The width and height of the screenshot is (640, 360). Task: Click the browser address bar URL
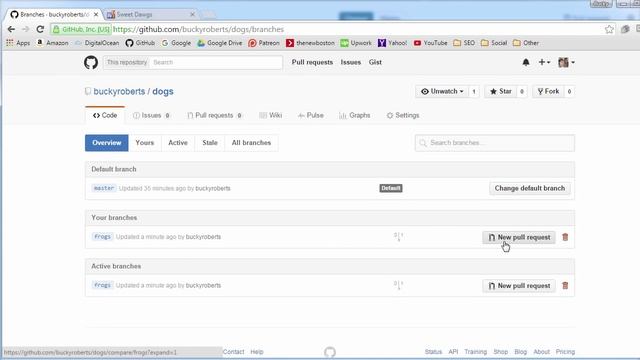point(198,29)
